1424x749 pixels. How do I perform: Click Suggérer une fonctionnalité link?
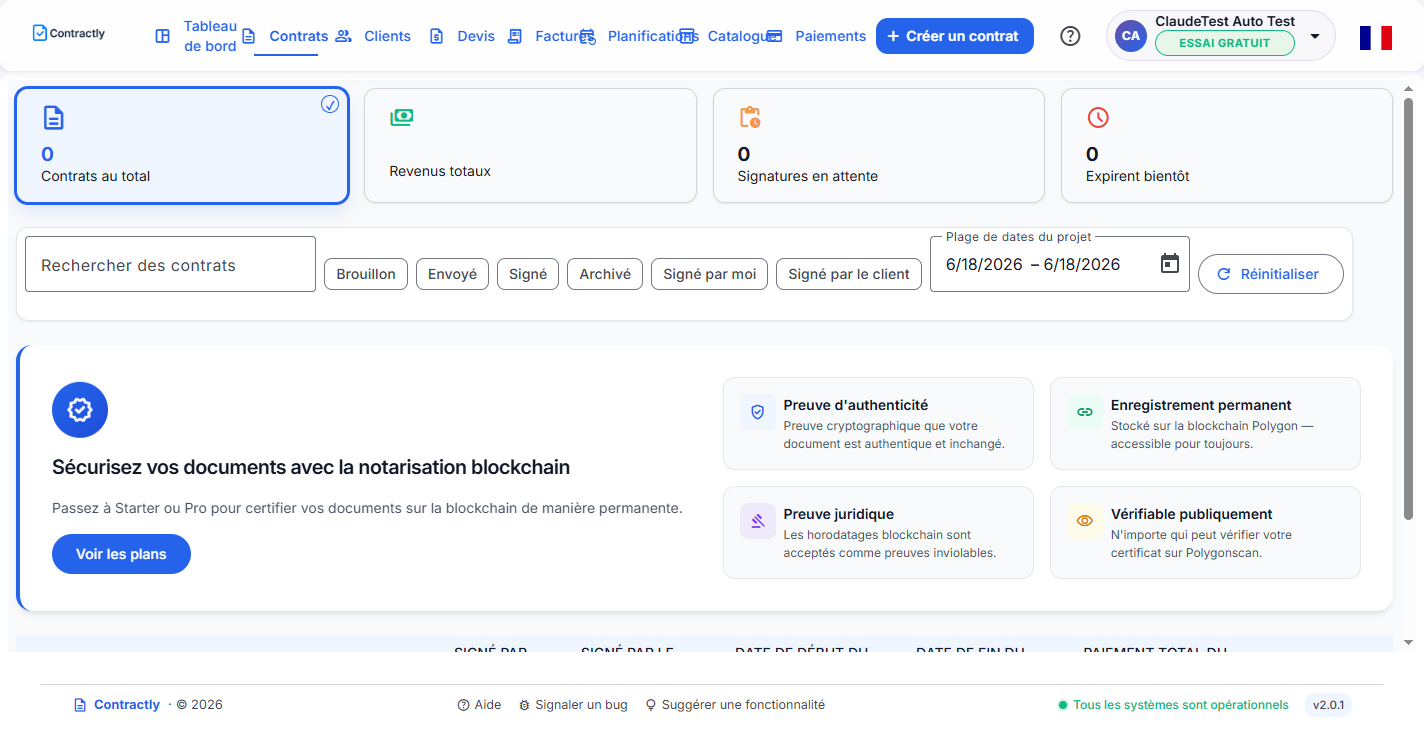[x=735, y=705]
